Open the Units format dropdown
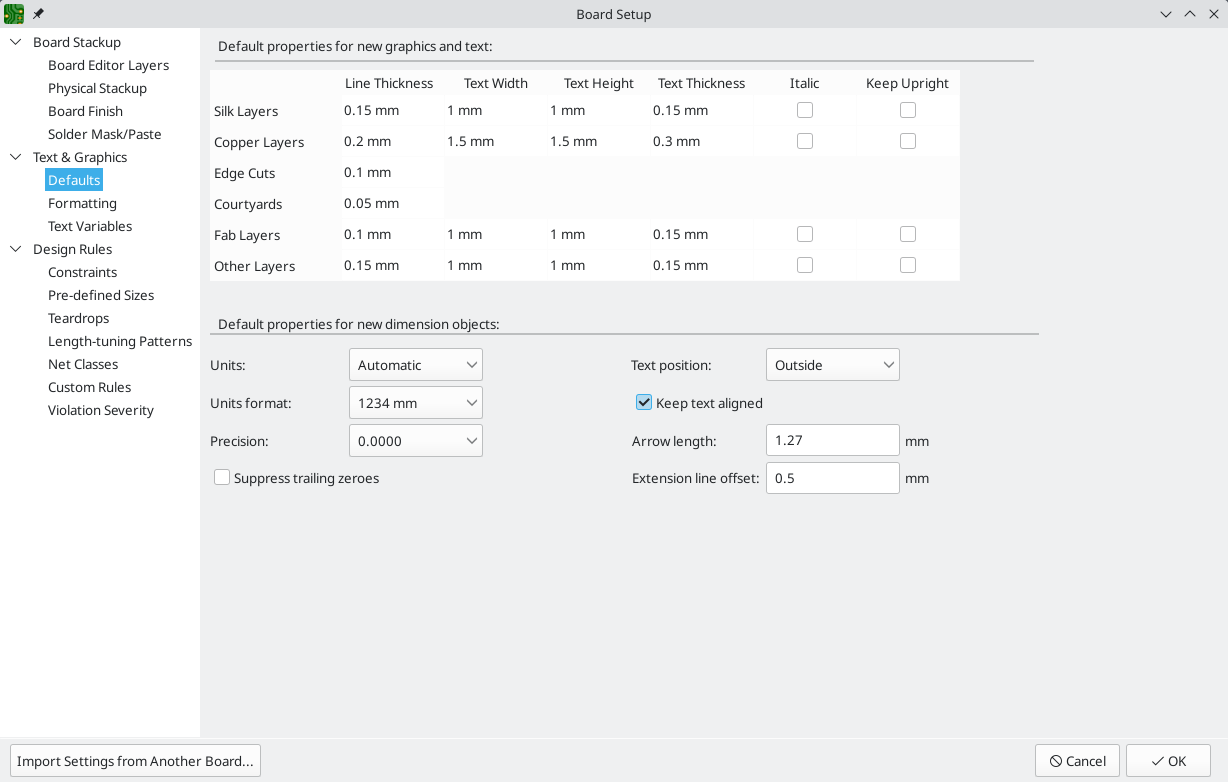The height and width of the screenshot is (782, 1228). click(416, 403)
